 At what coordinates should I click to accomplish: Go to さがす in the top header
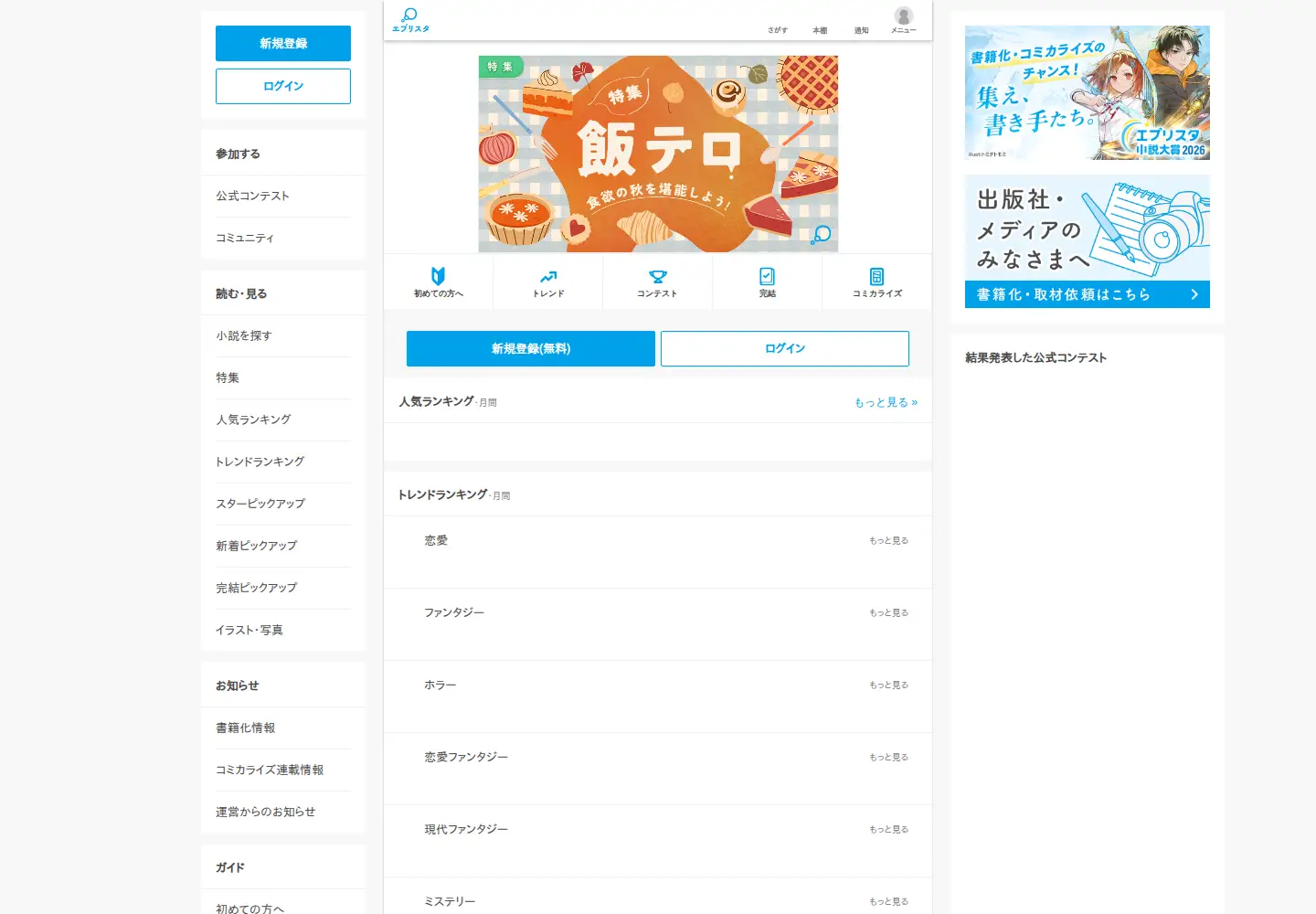pos(778,30)
